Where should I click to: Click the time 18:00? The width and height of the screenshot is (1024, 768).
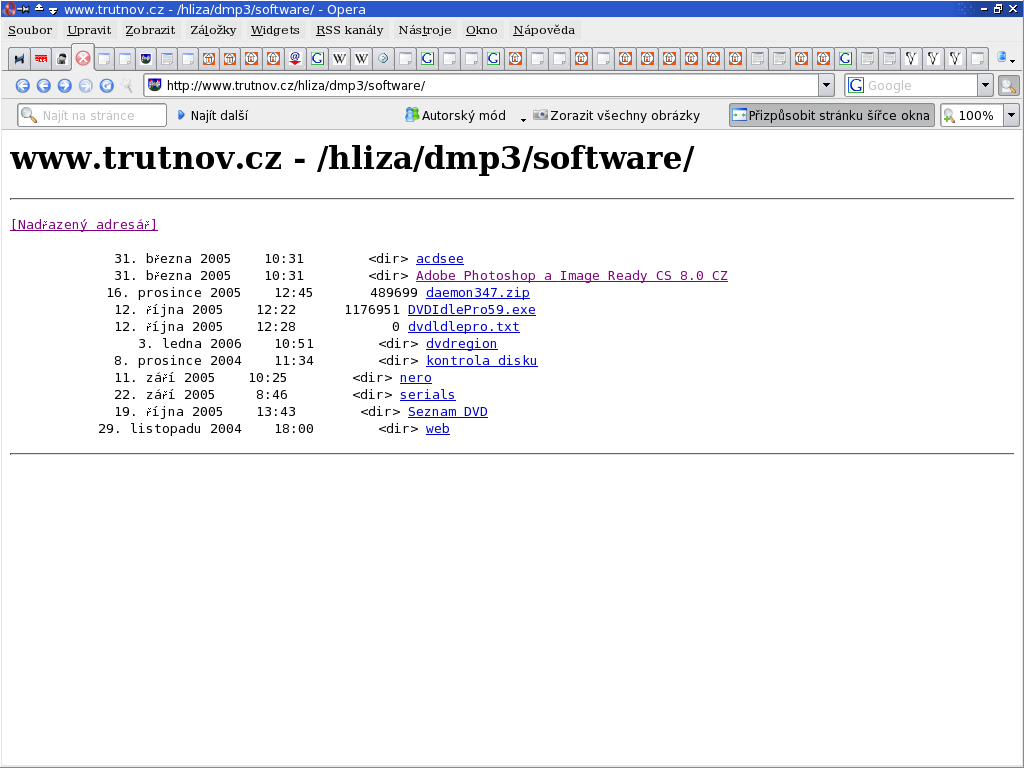pos(294,428)
